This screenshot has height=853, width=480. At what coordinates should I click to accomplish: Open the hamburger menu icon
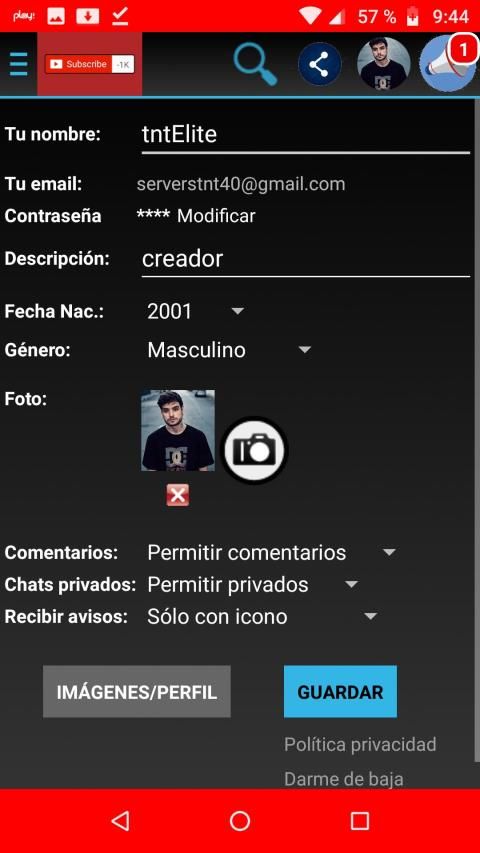click(x=19, y=64)
